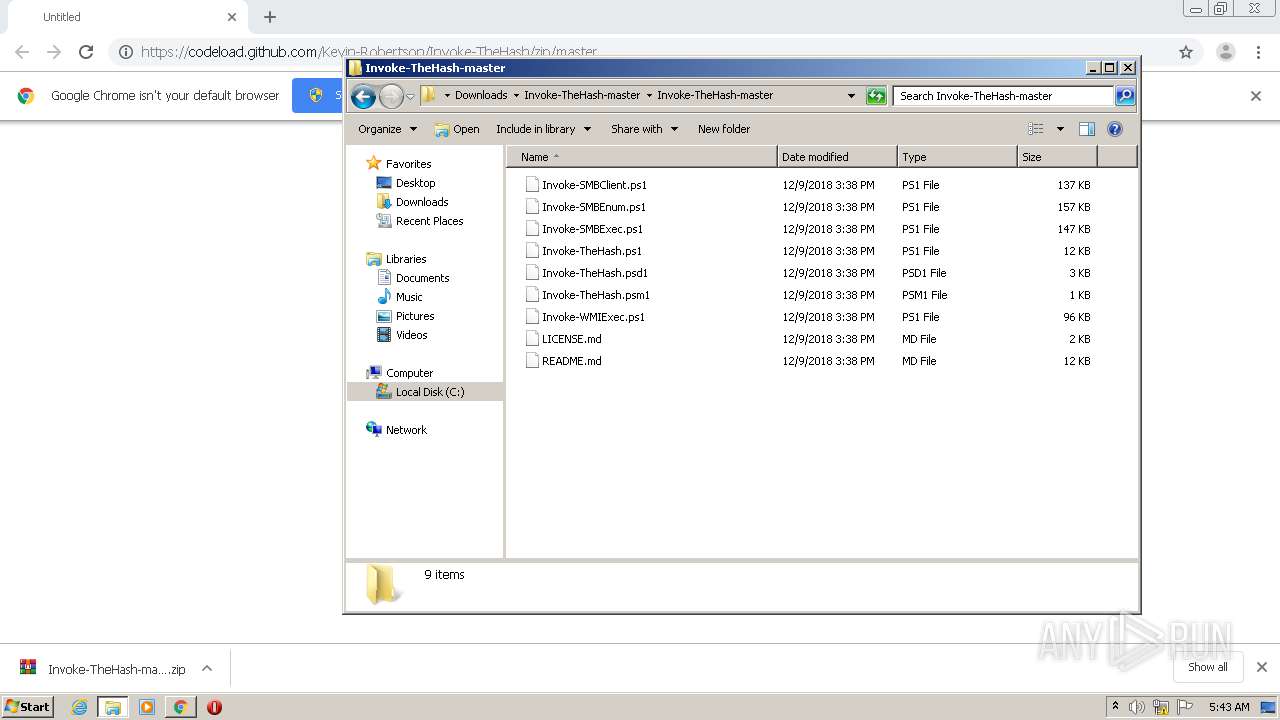The image size is (1280, 720).
Task: Go to Desktop in Favorites
Action: pyautogui.click(x=415, y=183)
